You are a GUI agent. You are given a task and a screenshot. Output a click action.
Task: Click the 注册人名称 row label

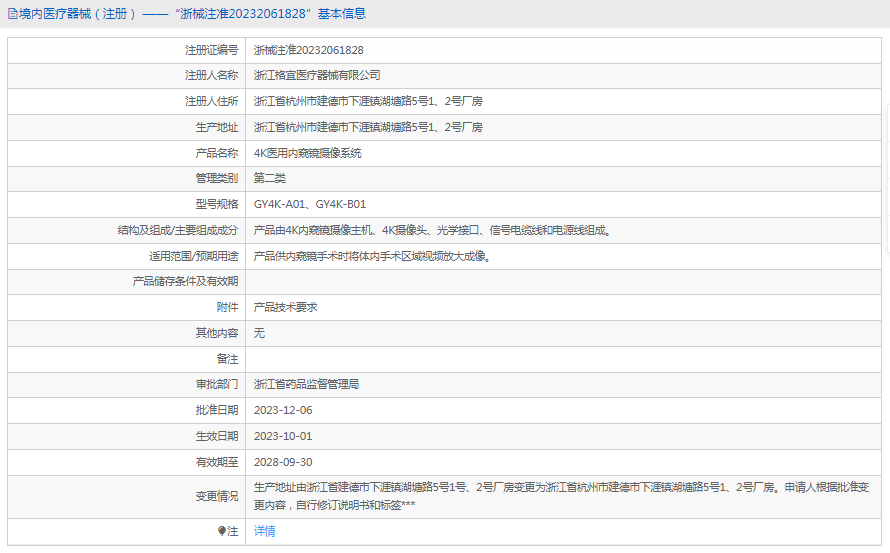point(212,75)
